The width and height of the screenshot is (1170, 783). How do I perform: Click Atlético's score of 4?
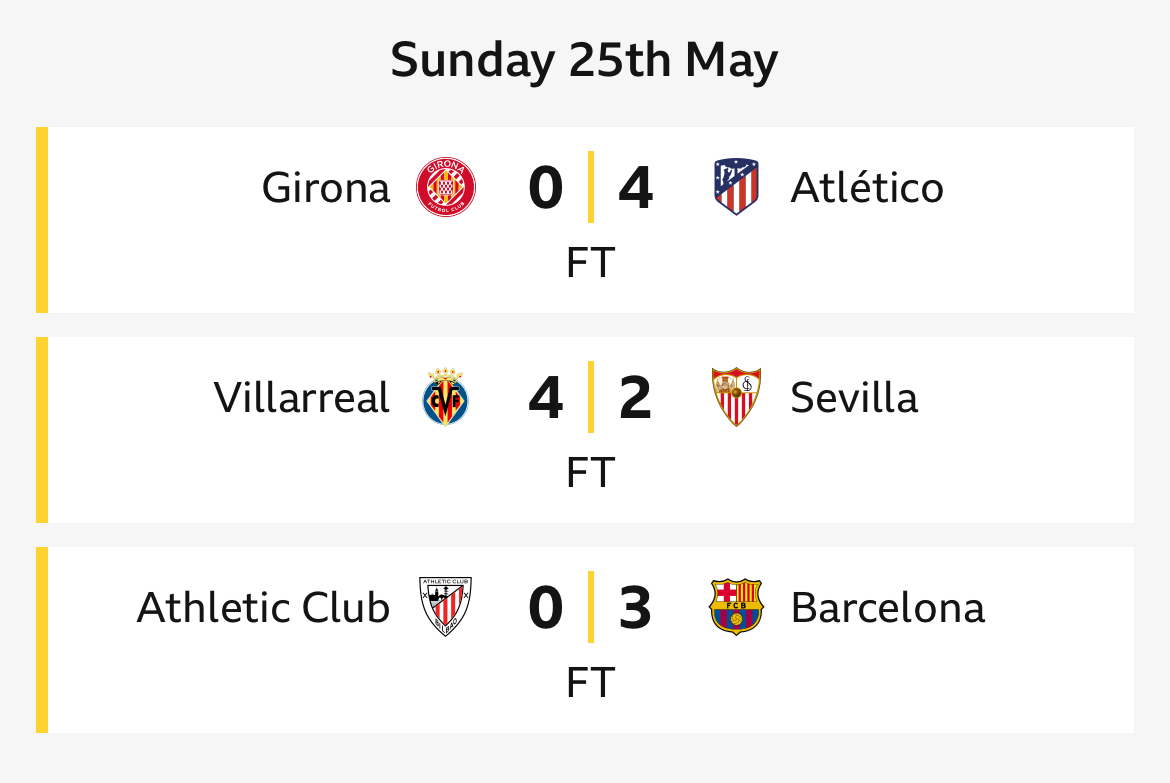click(x=636, y=188)
